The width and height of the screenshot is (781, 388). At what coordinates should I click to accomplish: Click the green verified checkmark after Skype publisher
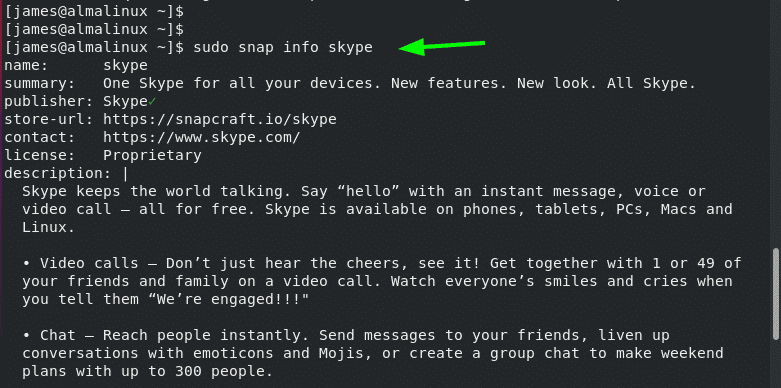point(152,102)
